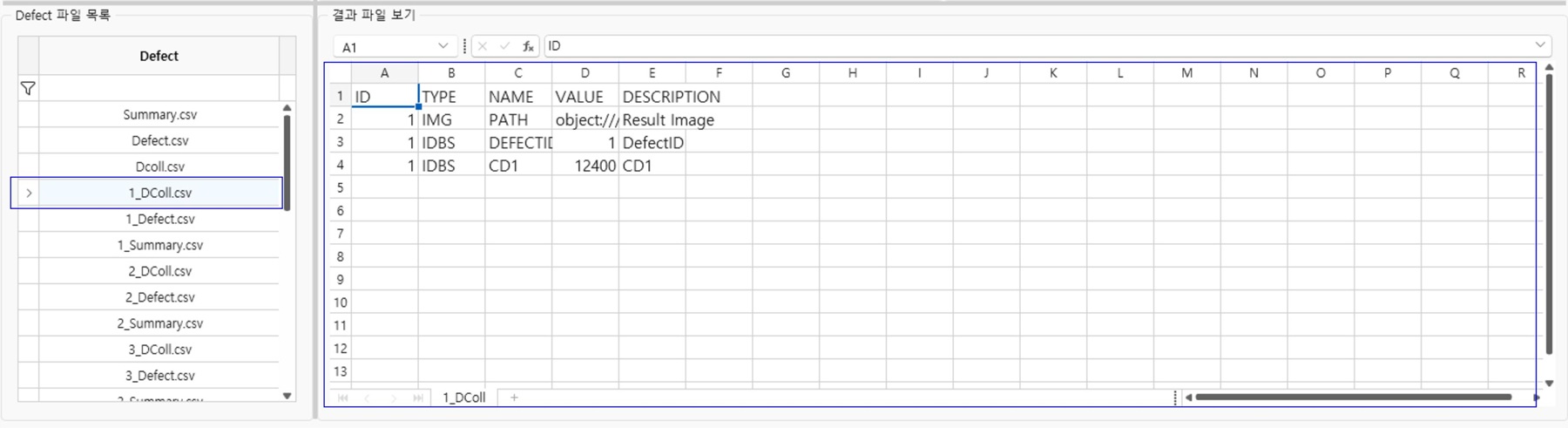The image size is (1568, 428).
Task: Open the Name Box cell reference dropdown
Action: tap(443, 46)
